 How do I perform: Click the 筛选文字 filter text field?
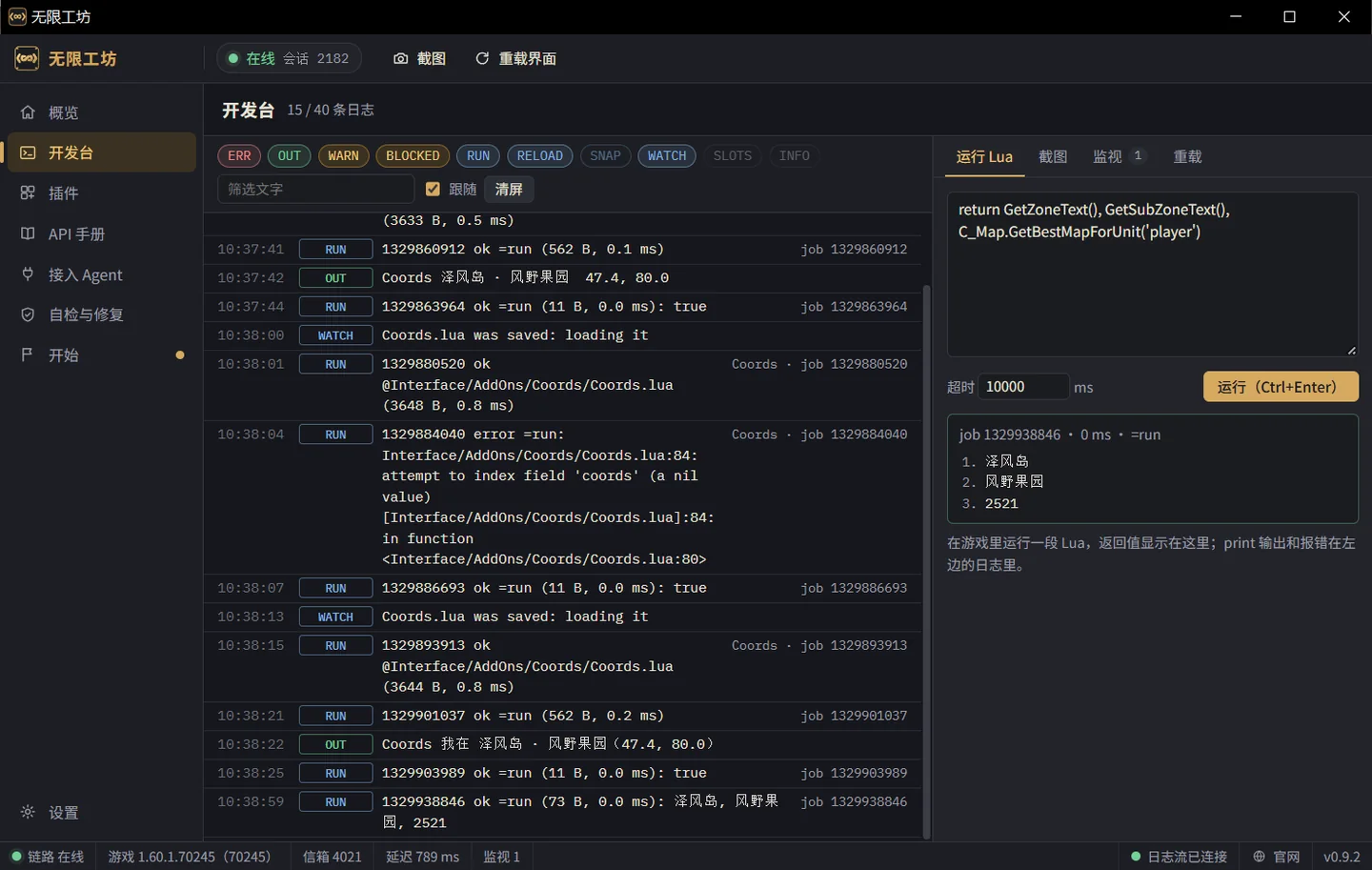[315, 189]
